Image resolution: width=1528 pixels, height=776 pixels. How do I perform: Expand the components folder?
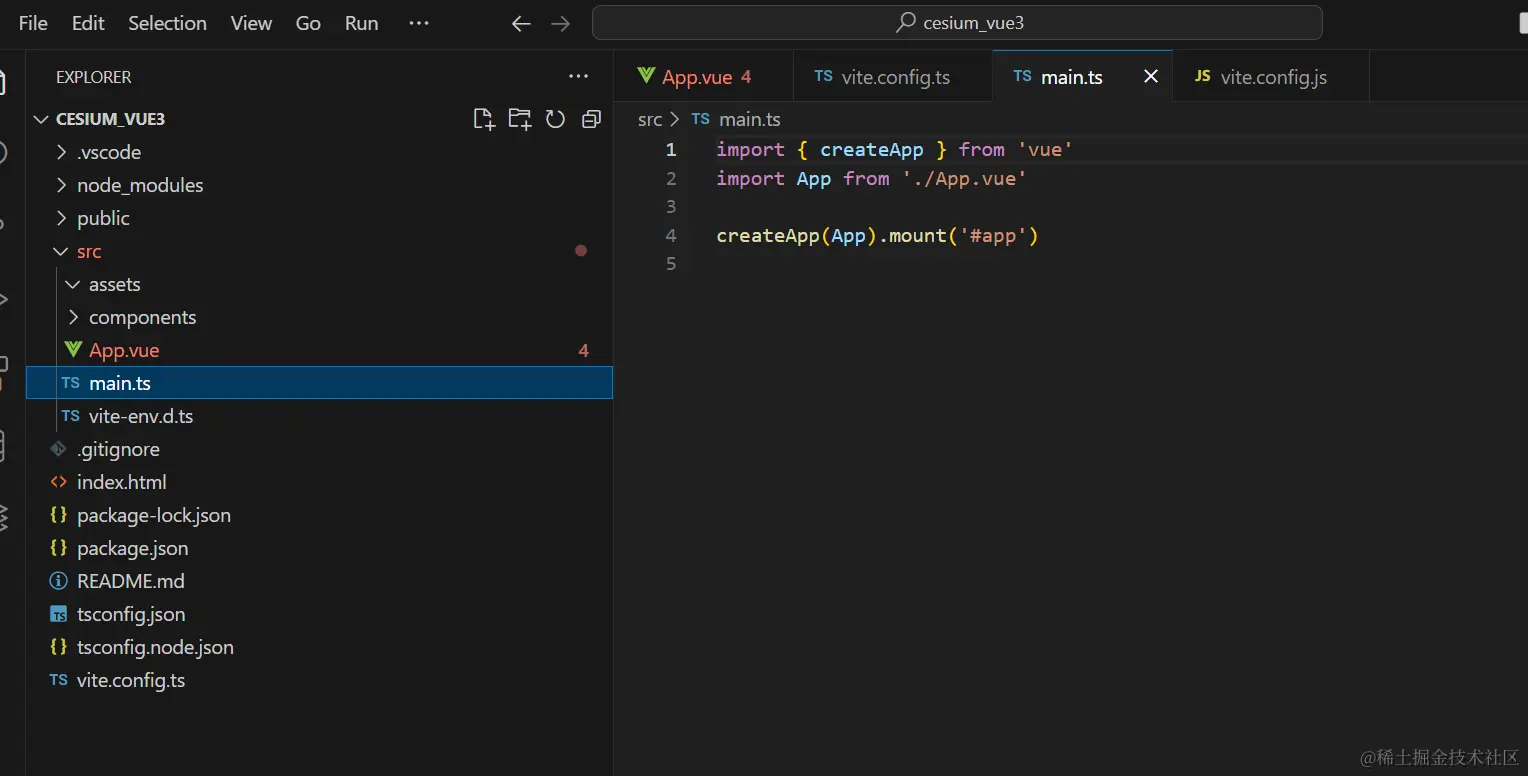coord(319,317)
